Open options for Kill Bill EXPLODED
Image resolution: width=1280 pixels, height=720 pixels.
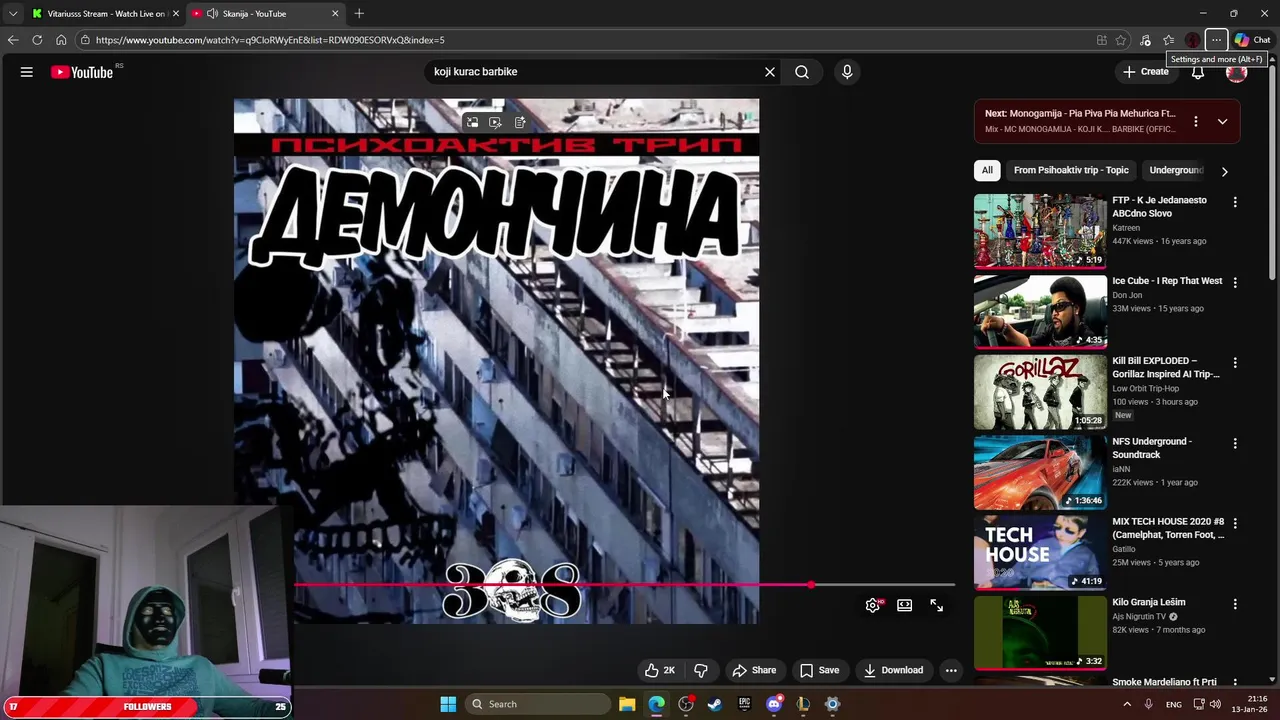click(x=1235, y=363)
